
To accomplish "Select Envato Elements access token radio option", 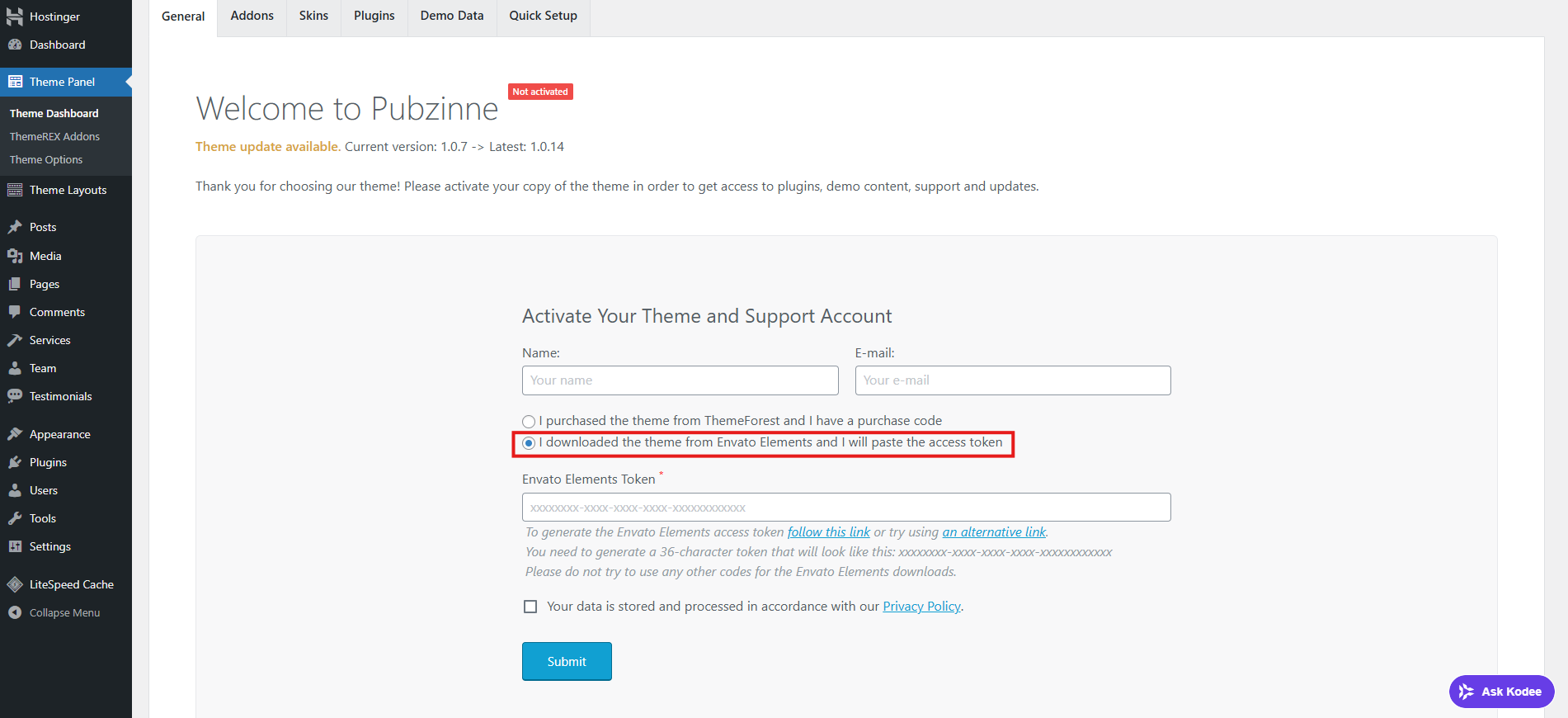I will point(529,443).
